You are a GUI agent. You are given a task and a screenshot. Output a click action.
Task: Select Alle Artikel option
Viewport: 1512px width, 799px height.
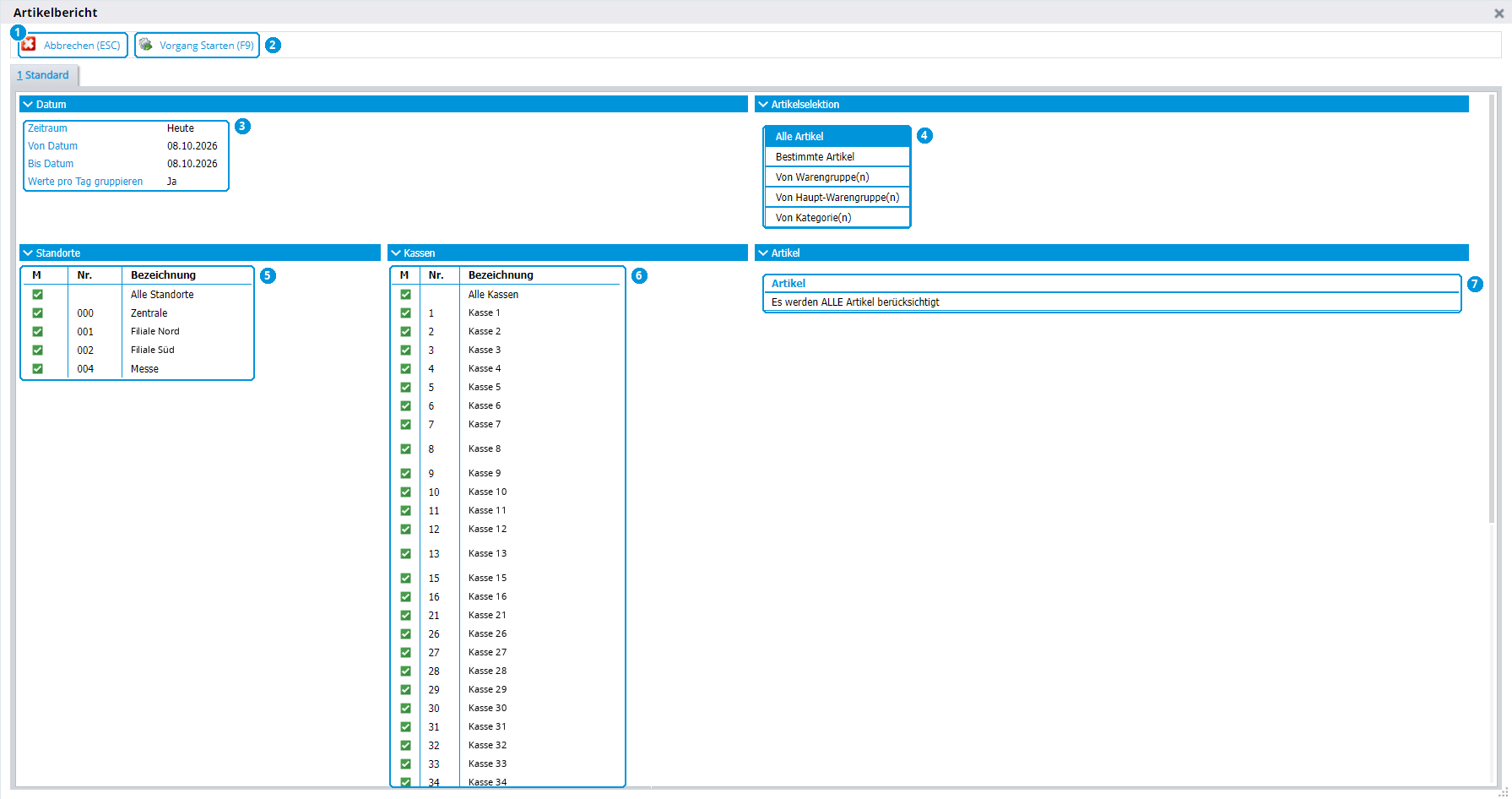[x=837, y=136]
